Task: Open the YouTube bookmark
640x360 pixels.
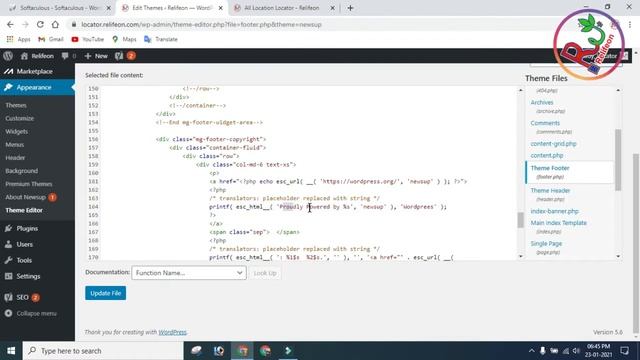Action: coord(87,39)
